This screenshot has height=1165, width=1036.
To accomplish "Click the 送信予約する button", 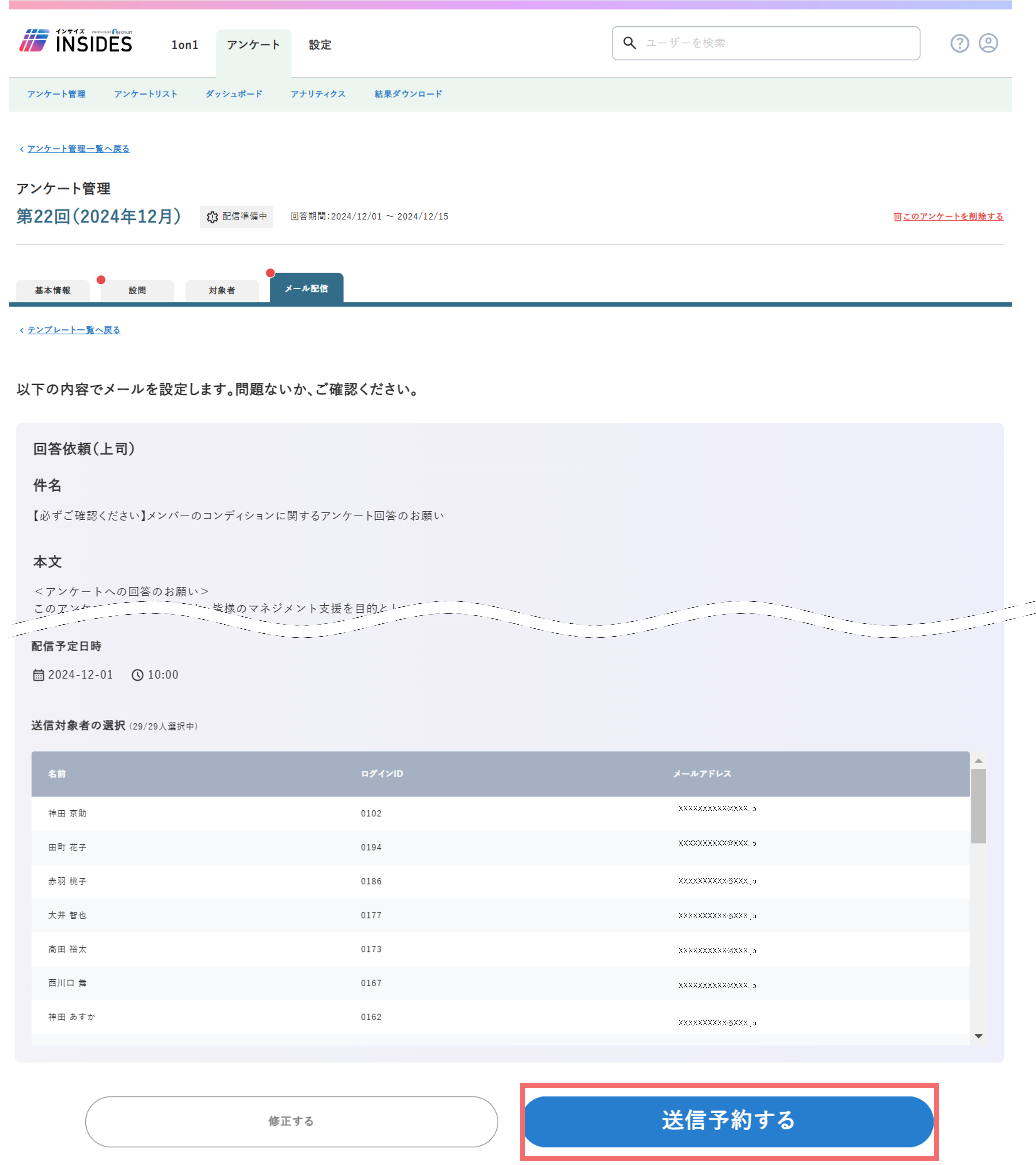I will (x=728, y=1121).
